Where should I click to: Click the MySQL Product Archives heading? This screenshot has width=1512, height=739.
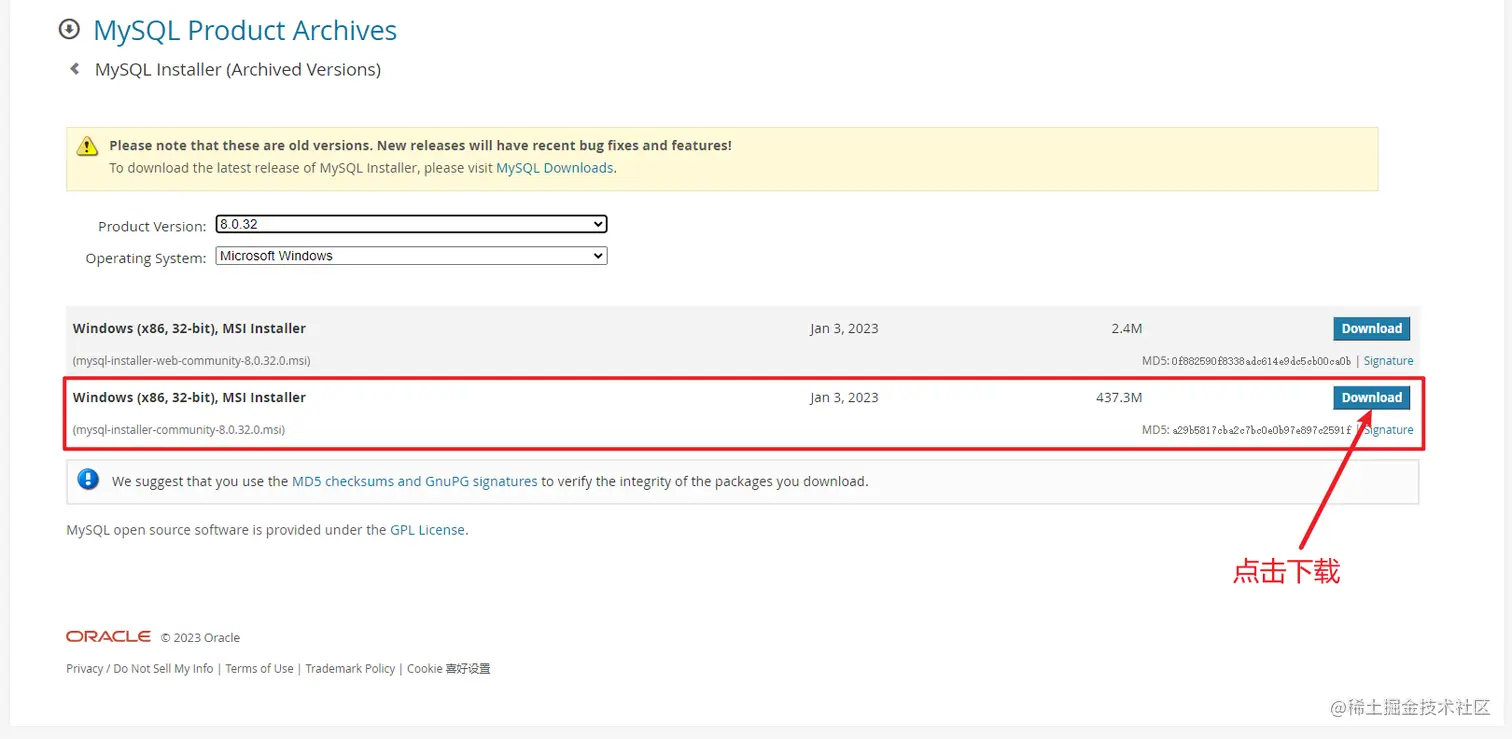click(x=245, y=30)
